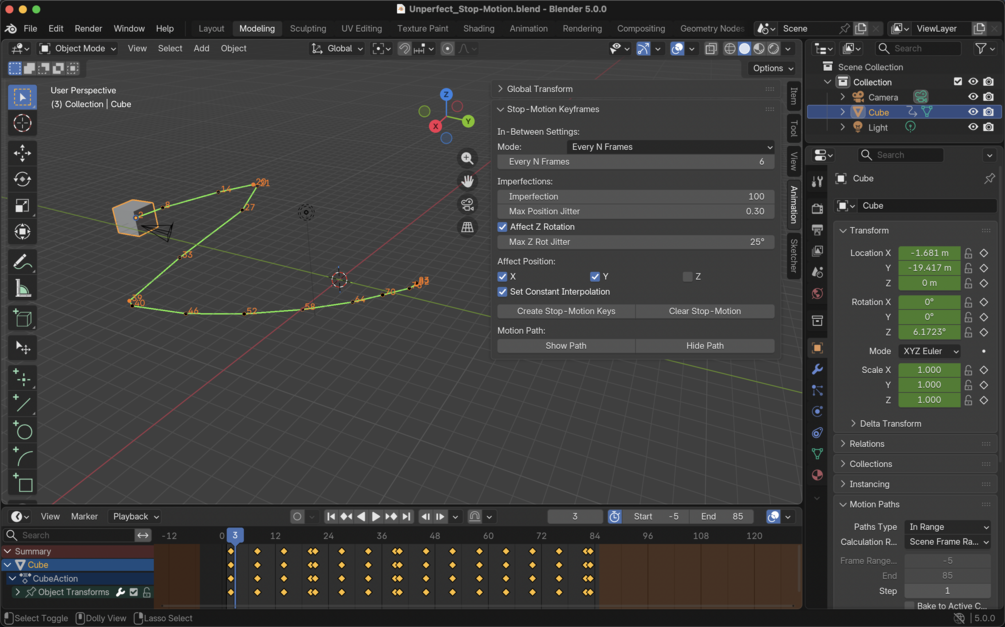This screenshot has width=1005, height=627.
Task: Open Material properties tab icon
Action: click(x=817, y=475)
